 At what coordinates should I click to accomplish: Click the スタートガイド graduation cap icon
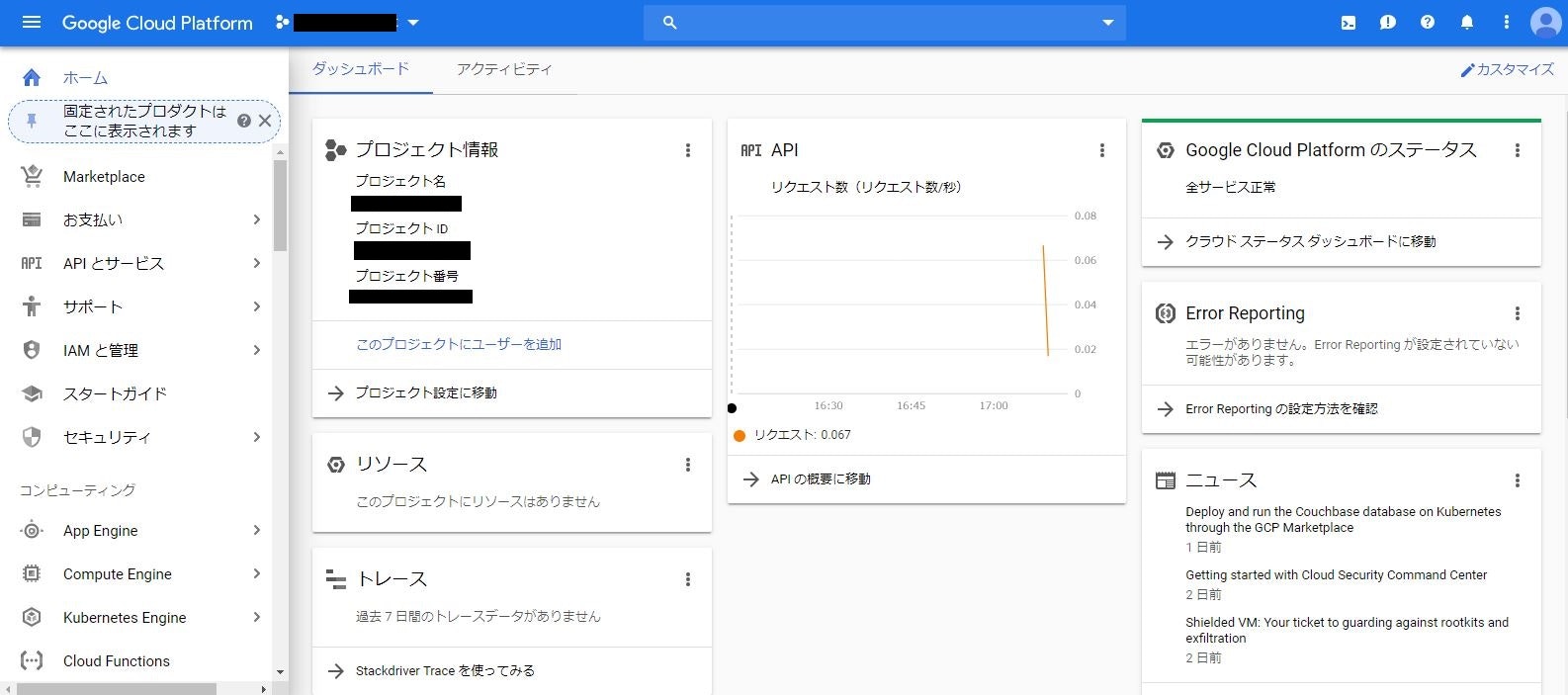click(32, 393)
